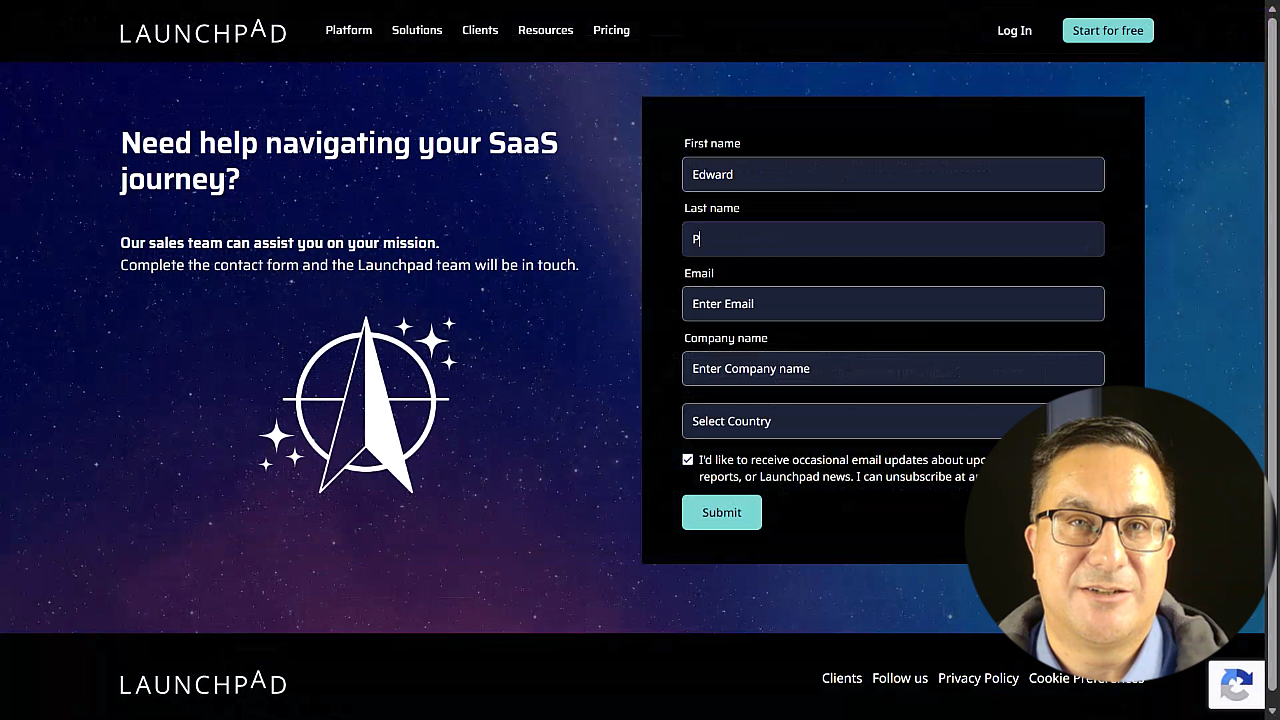1280x720 pixels.
Task: Open the footer Clients link
Action: pyautogui.click(x=842, y=678)
